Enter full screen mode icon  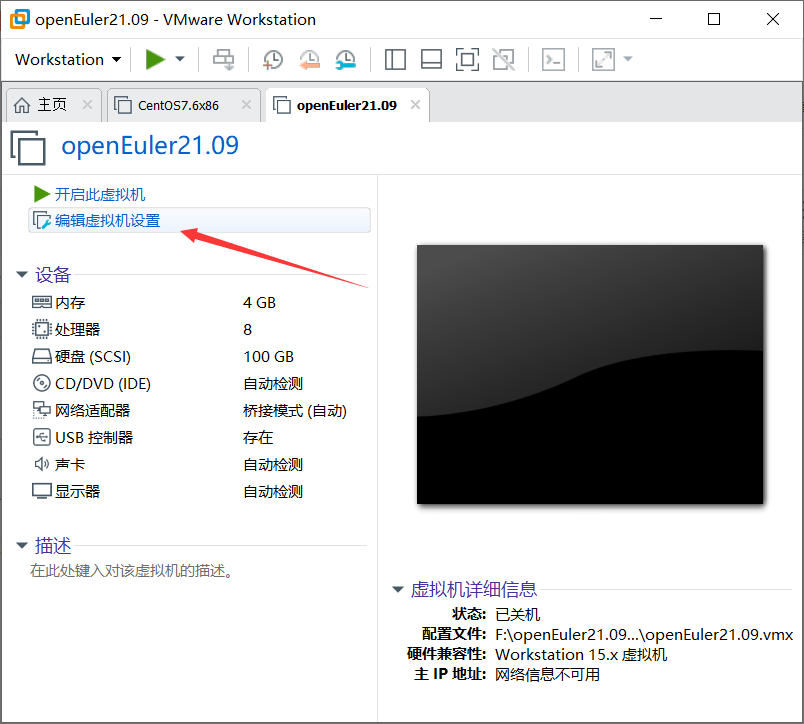(467, 59)
